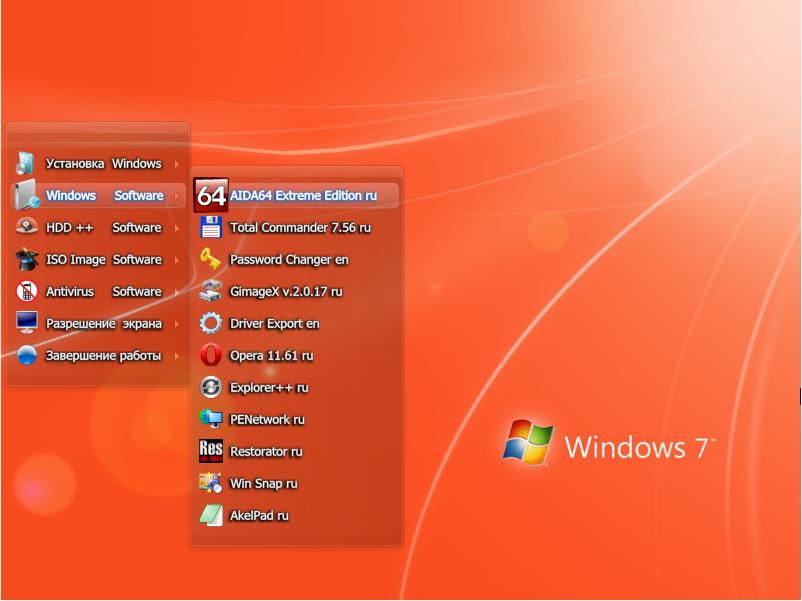Open the ISO Image Software menu entry
The height and width of the screenshot is (601, 802).
click(x=98, y=259)
